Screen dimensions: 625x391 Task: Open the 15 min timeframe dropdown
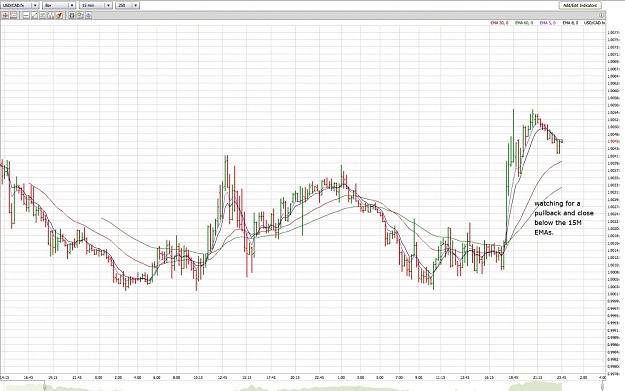pyautogui.click(x=96, y=5)
